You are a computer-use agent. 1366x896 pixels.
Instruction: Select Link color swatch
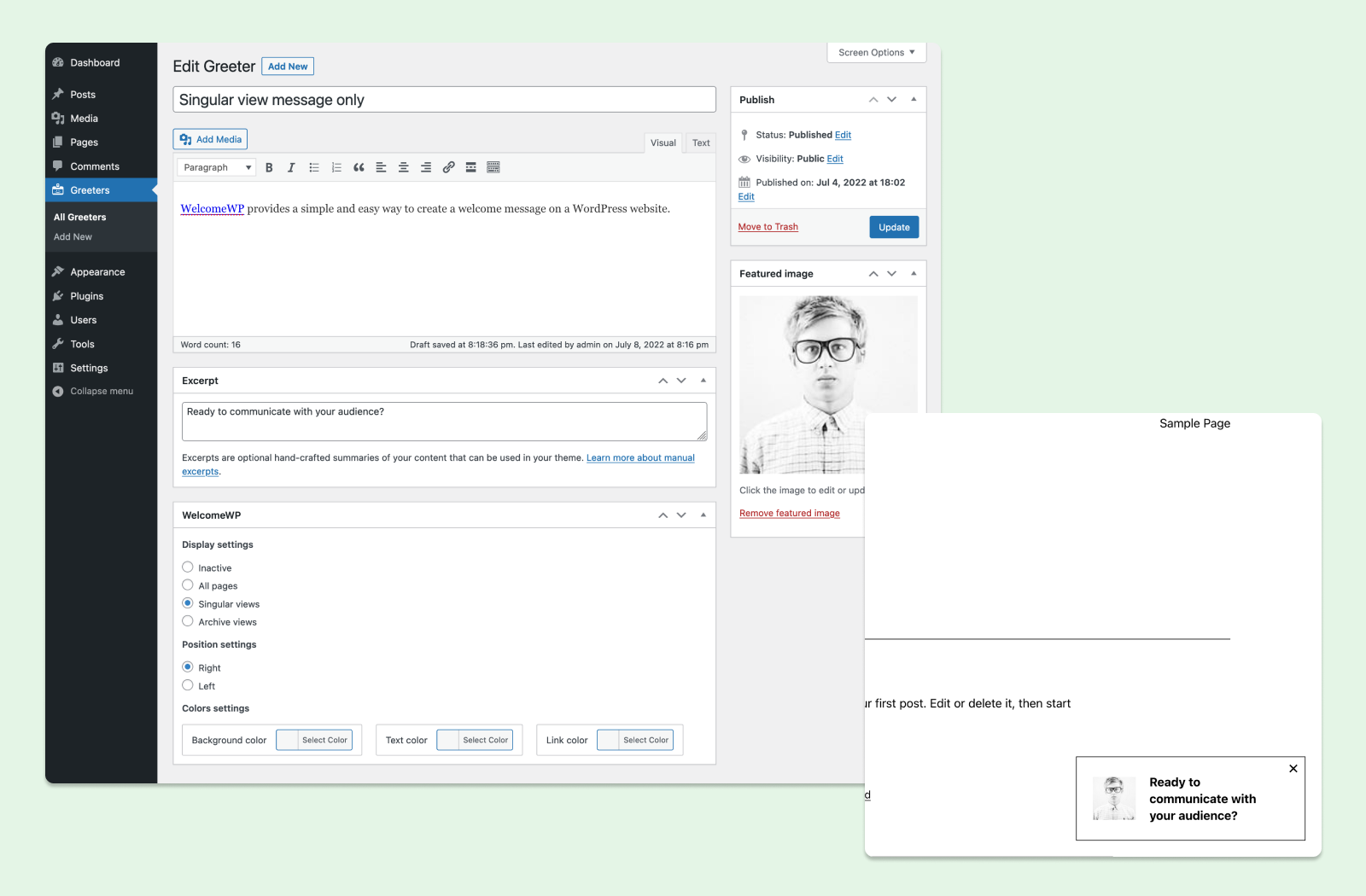tap(635, 740)
